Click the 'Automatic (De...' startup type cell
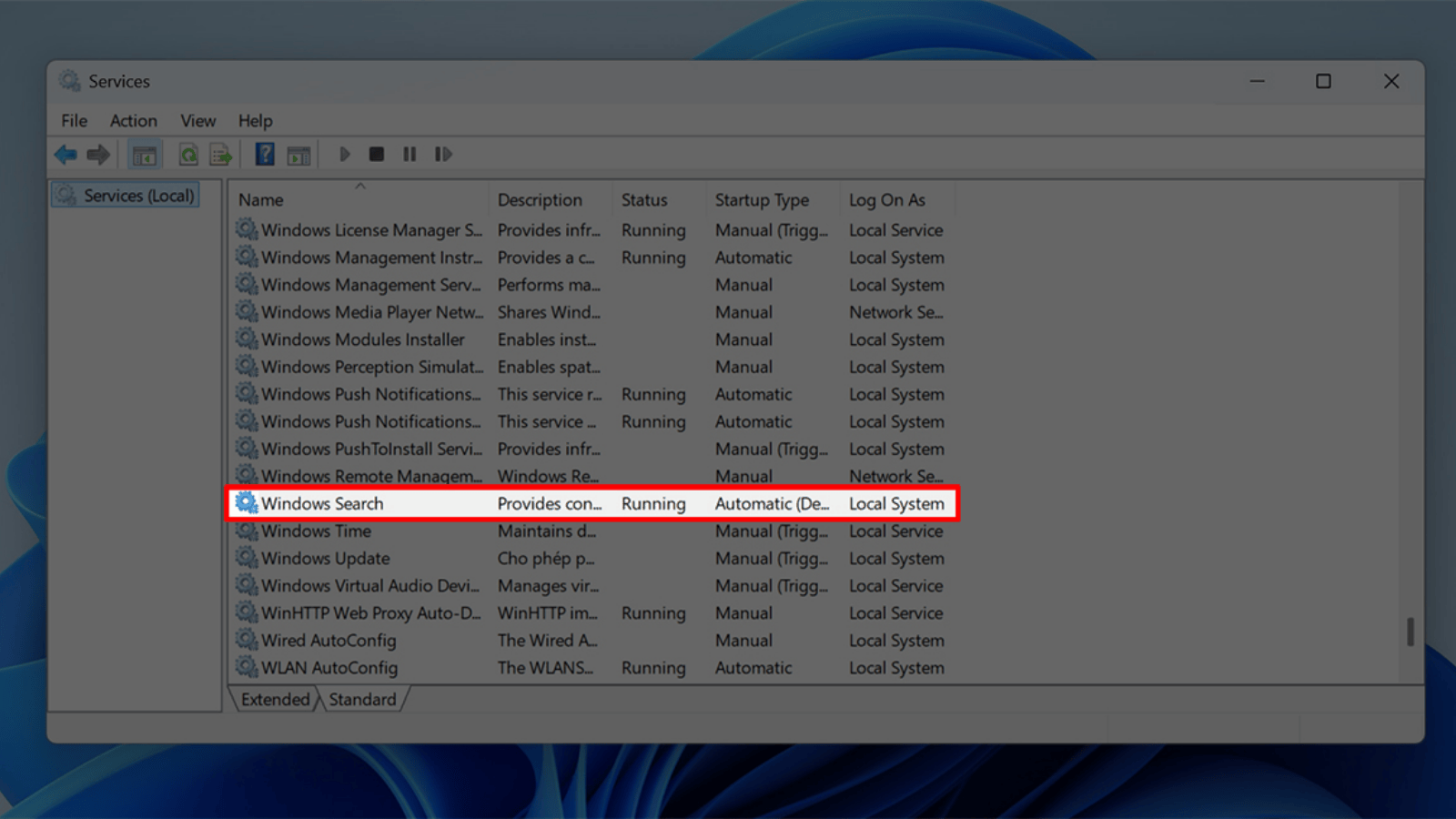1456x819 pixels. (x=772, y=503)
